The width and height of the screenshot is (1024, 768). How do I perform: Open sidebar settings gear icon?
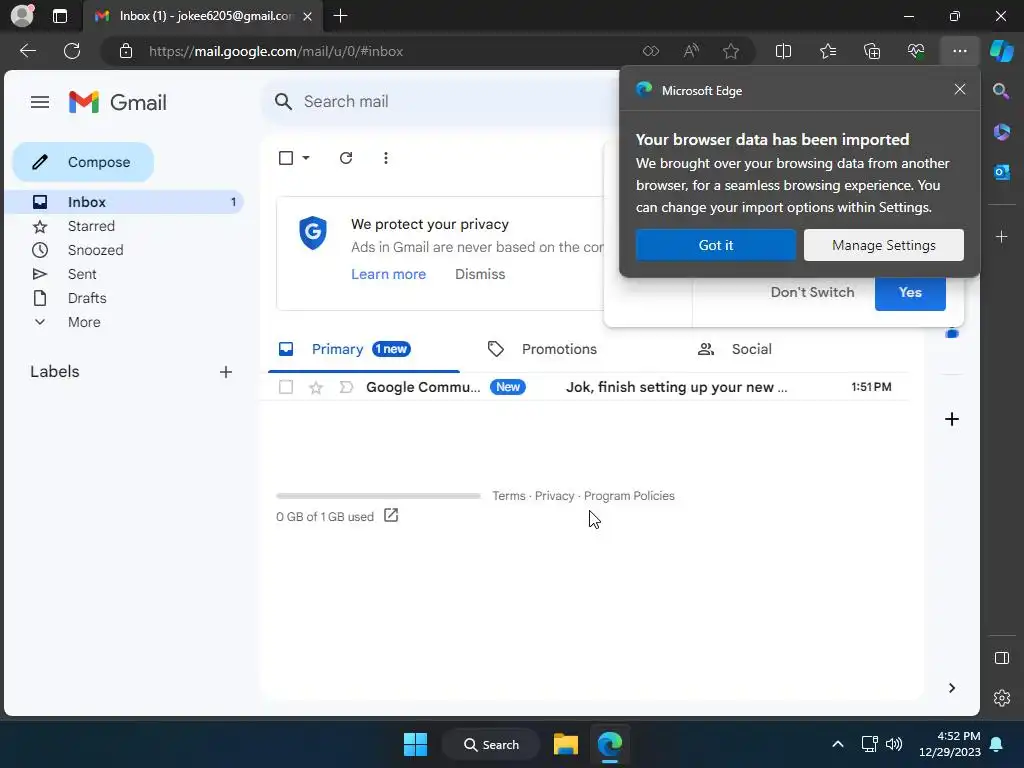click(x=1002, y=698)
